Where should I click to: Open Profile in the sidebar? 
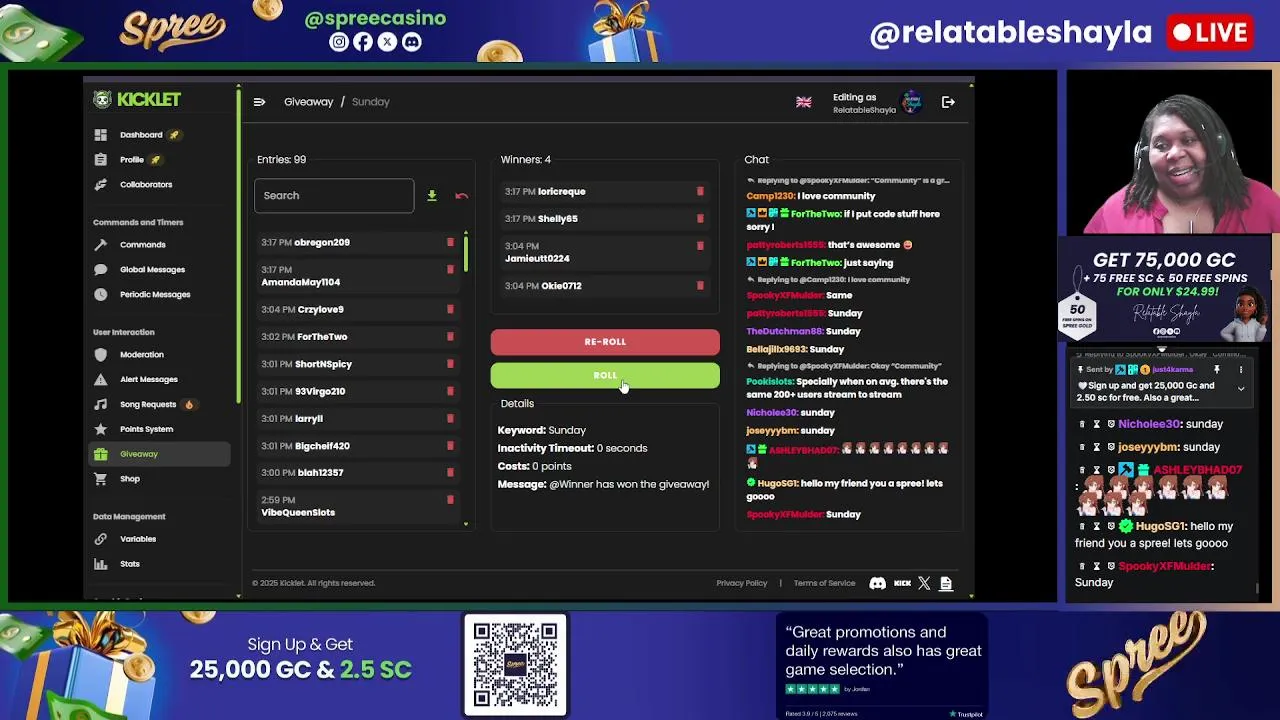click(132, 160)
